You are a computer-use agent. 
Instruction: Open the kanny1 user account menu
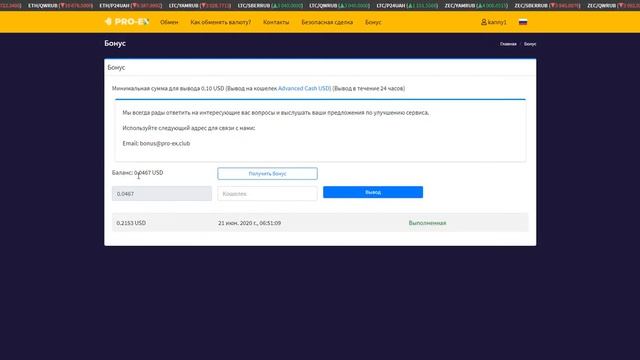tap(493, 22)
